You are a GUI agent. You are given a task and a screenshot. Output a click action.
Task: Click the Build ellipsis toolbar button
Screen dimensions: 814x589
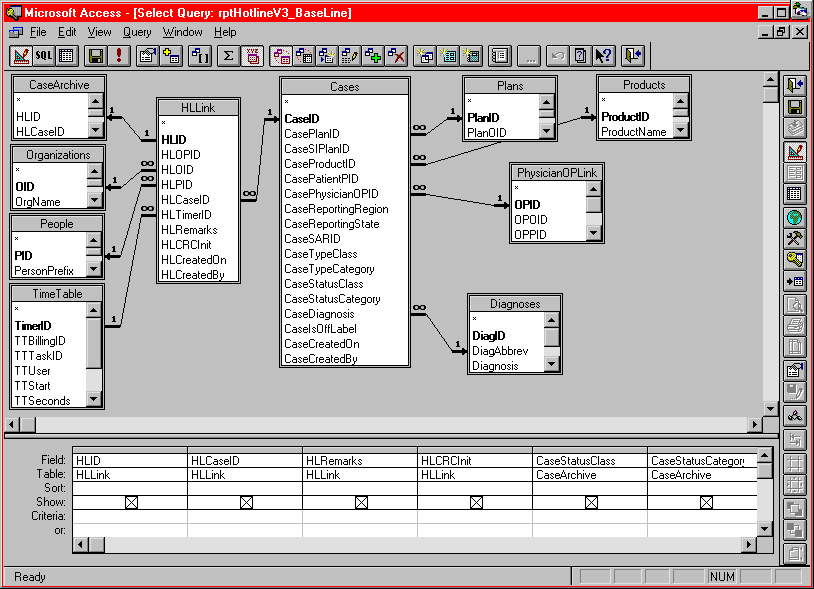[529, 56]
